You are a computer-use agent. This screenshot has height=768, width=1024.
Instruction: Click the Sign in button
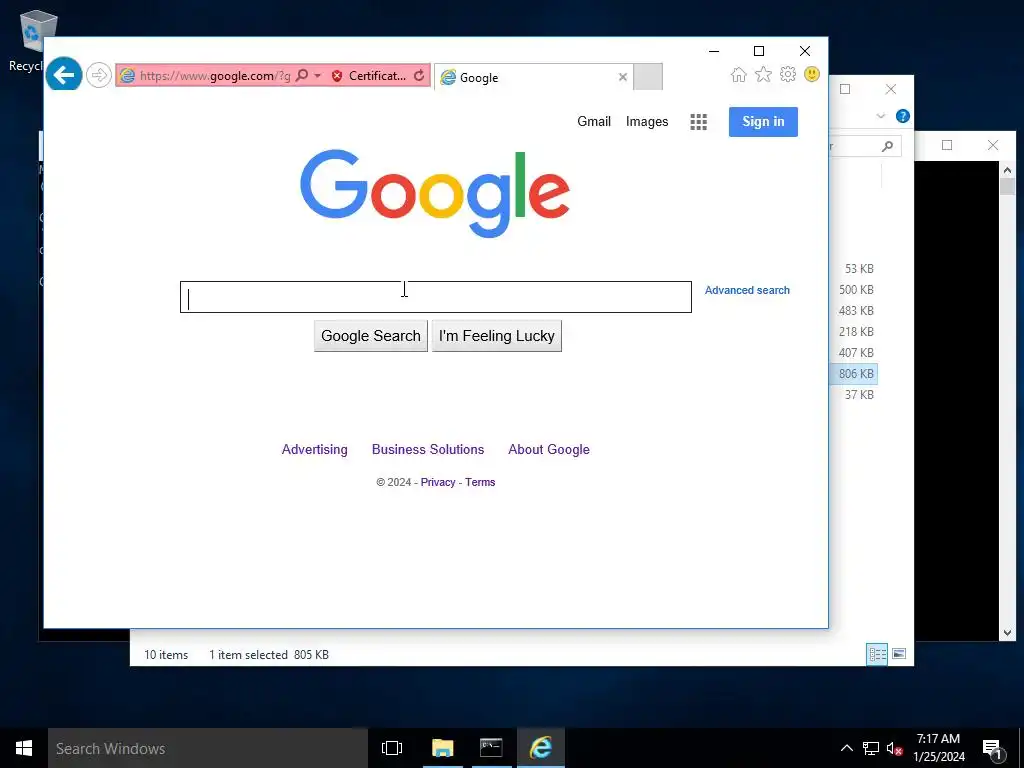coord(763,121)
